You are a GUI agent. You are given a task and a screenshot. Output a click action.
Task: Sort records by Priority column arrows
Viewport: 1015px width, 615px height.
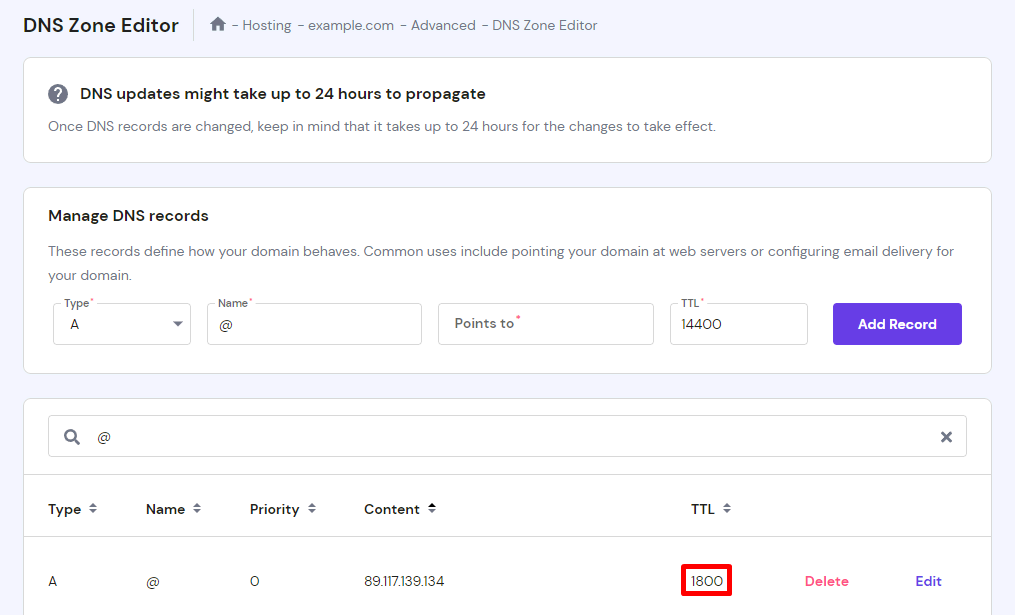[x=312, y=509]
